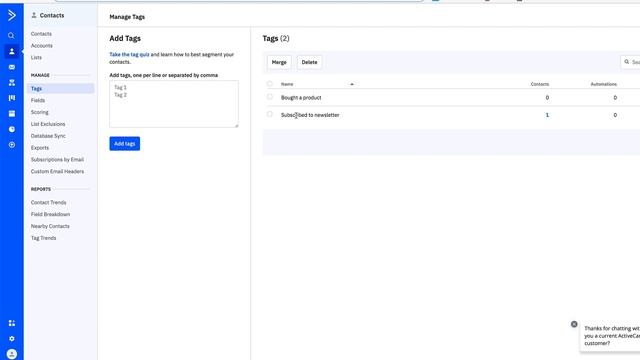Click the ActiveCampaign logo icon
This screenshot has width=640, height=360.
pos(11,16)
